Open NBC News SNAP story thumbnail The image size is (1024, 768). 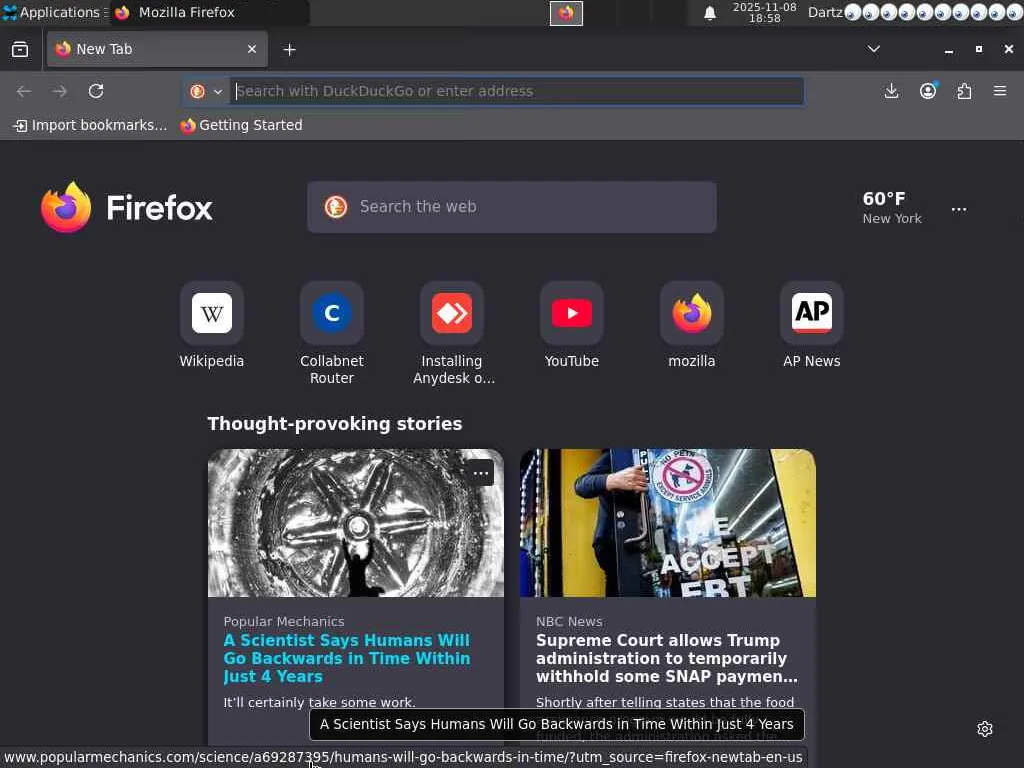coord(667,523)
